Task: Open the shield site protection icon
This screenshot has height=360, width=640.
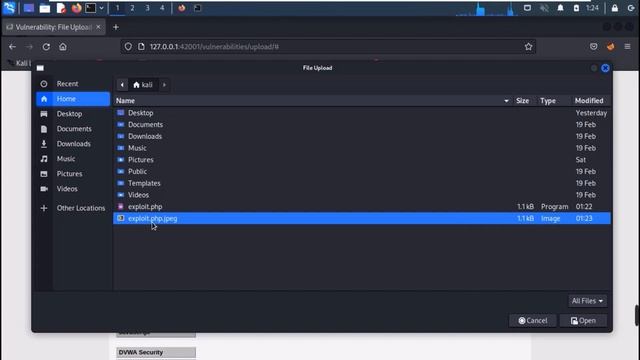Action: (x=128, y=47)
